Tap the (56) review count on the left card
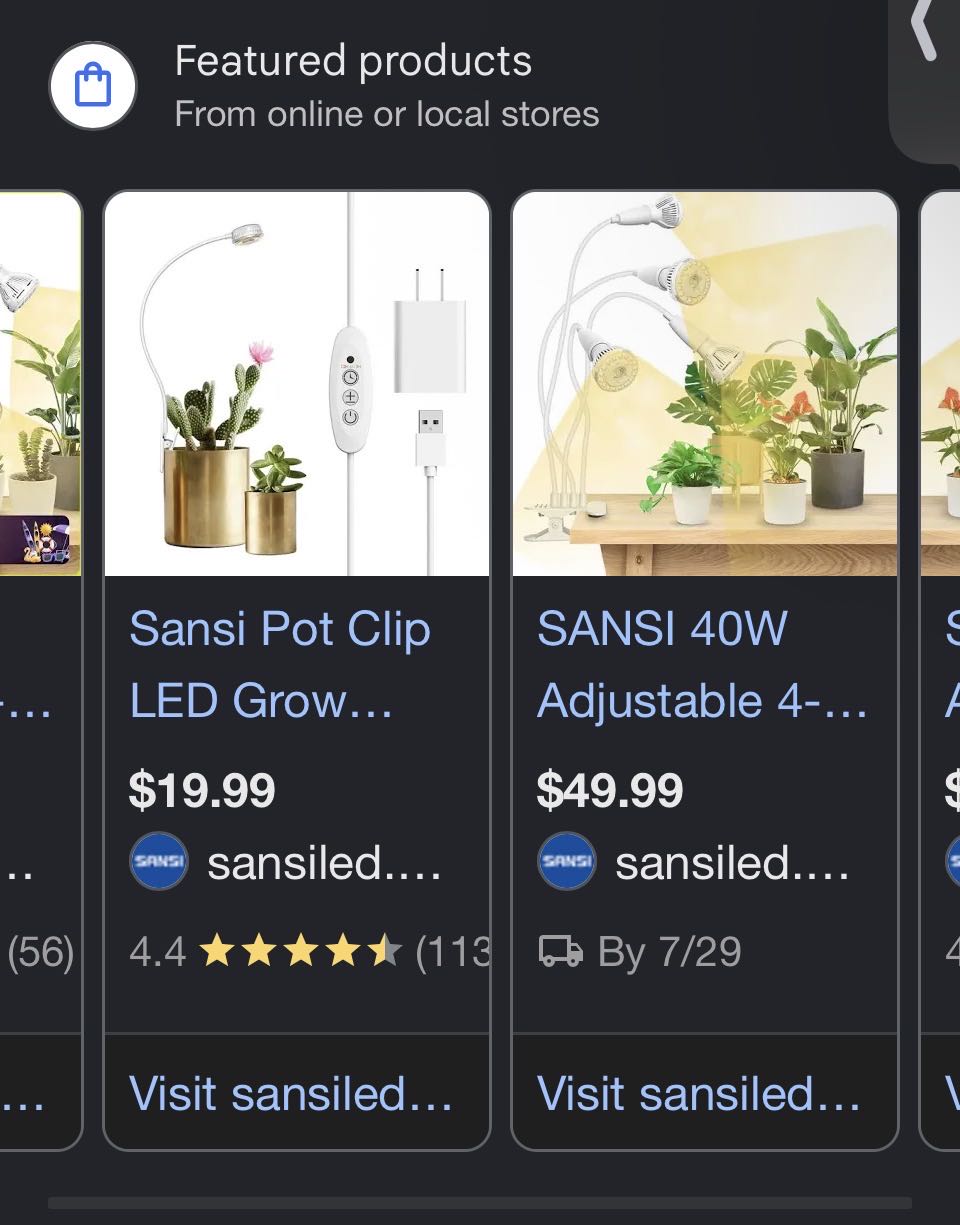Viewport: 960px width, 1225px height. pyautogui.click(x=41, y=952)
